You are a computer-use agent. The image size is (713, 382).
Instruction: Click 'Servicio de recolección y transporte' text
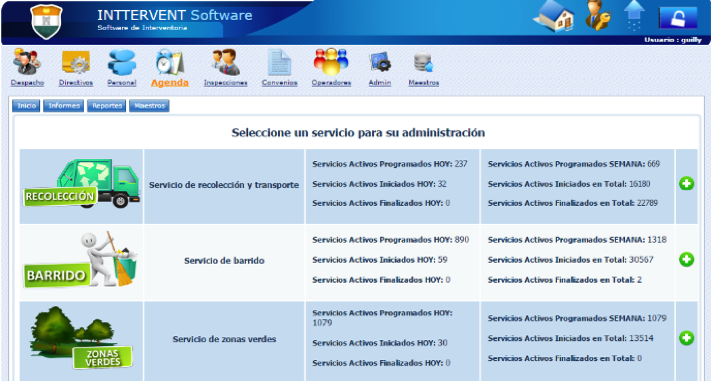(224, 185)
